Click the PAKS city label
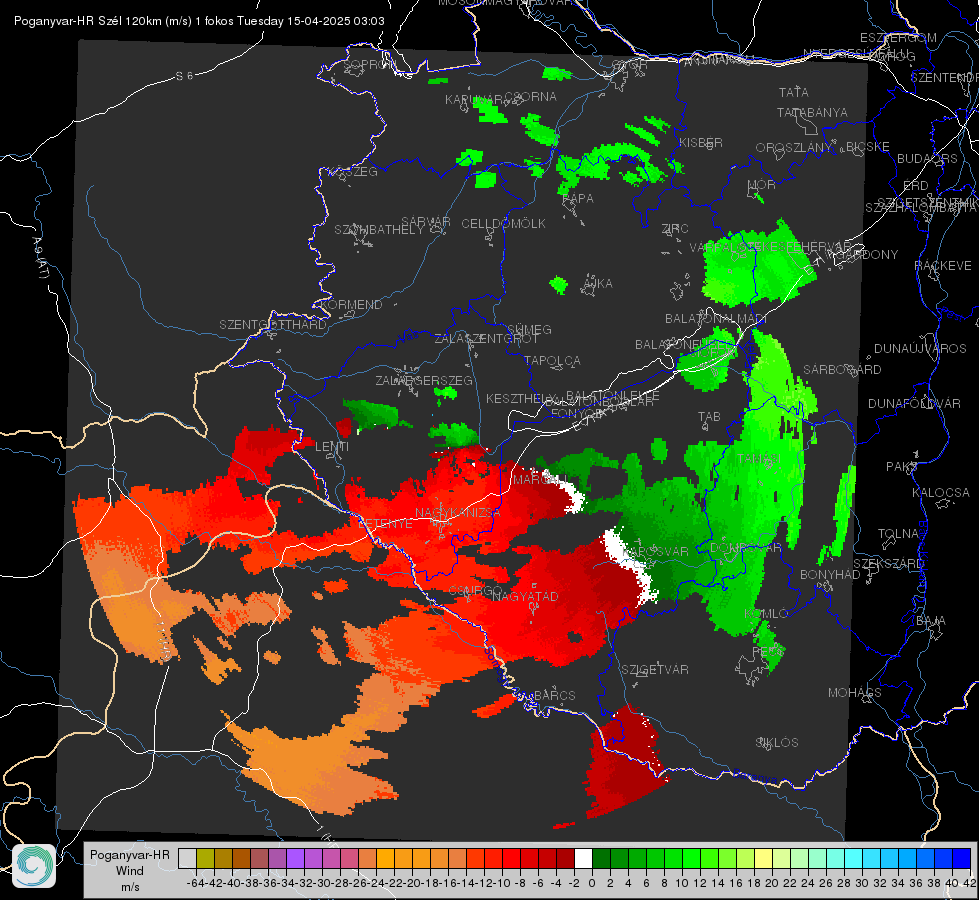 [902, 467]
